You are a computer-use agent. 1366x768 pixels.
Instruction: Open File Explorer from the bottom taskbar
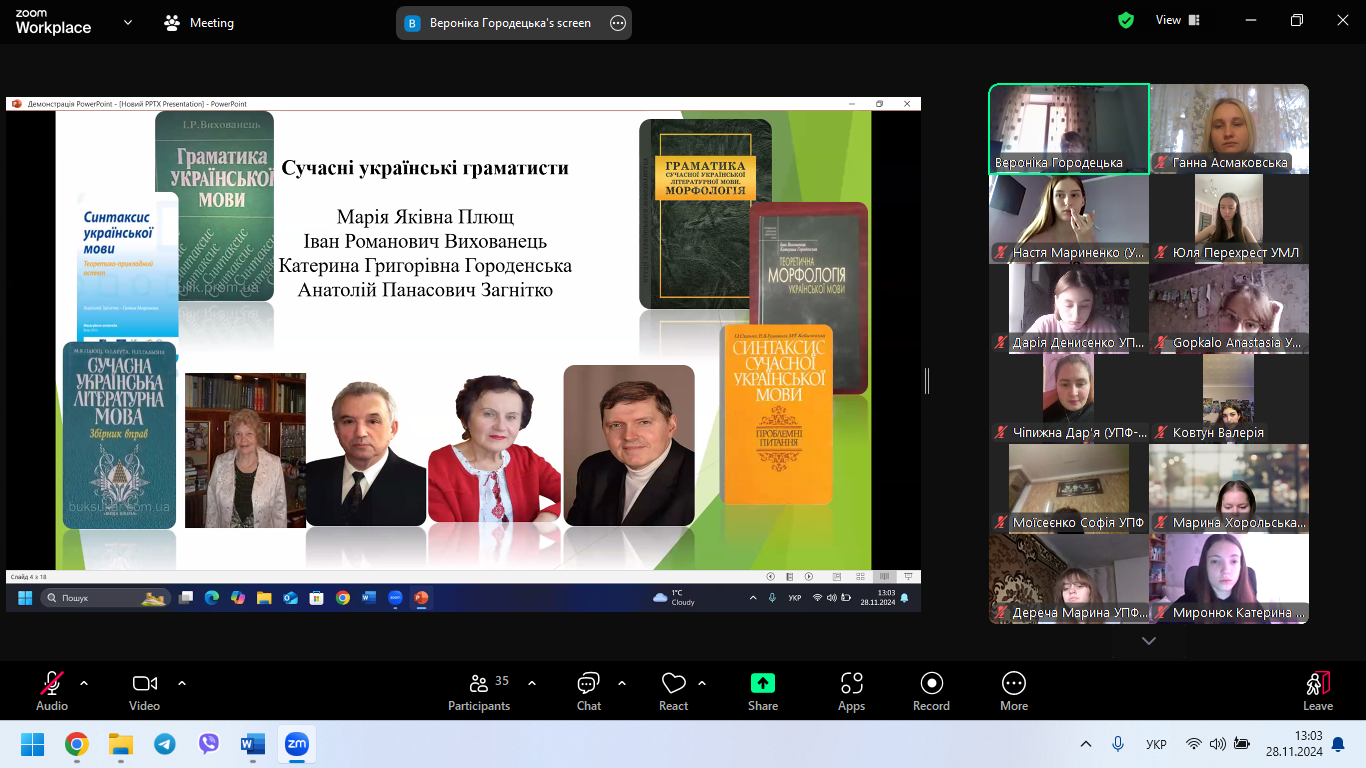click(x=121, y=744)
